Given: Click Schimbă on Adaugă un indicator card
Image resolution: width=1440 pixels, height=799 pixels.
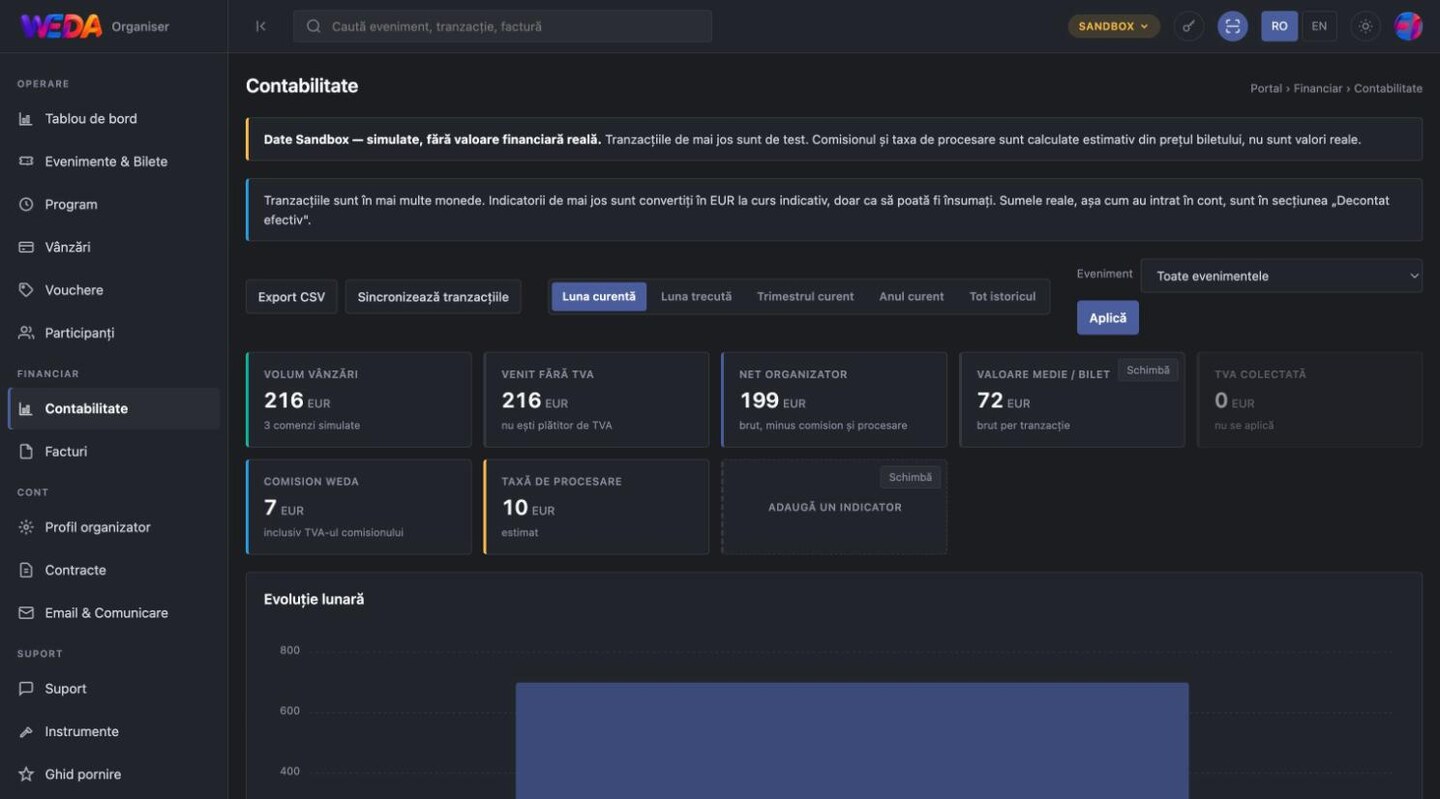Looking at the screenshot, I should [910, 478].
